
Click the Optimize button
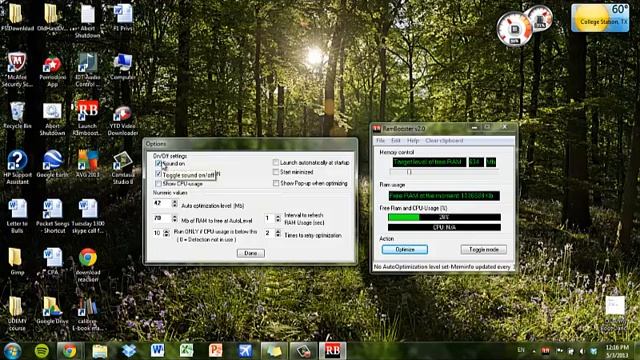405,249
